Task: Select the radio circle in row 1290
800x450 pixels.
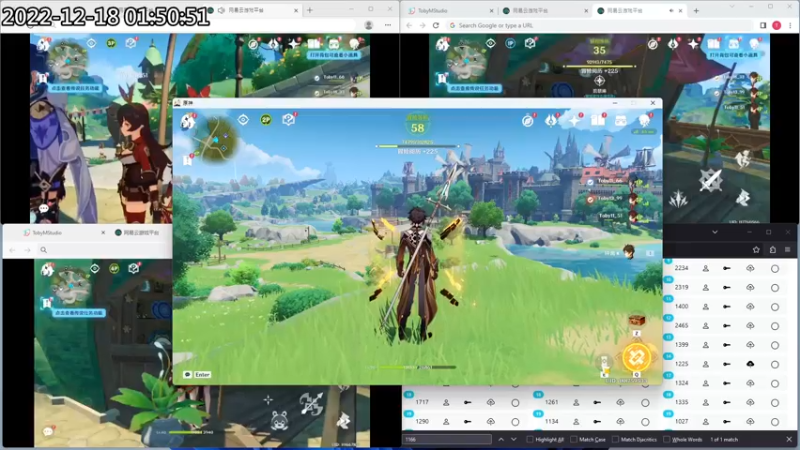Action: (515, 422)
